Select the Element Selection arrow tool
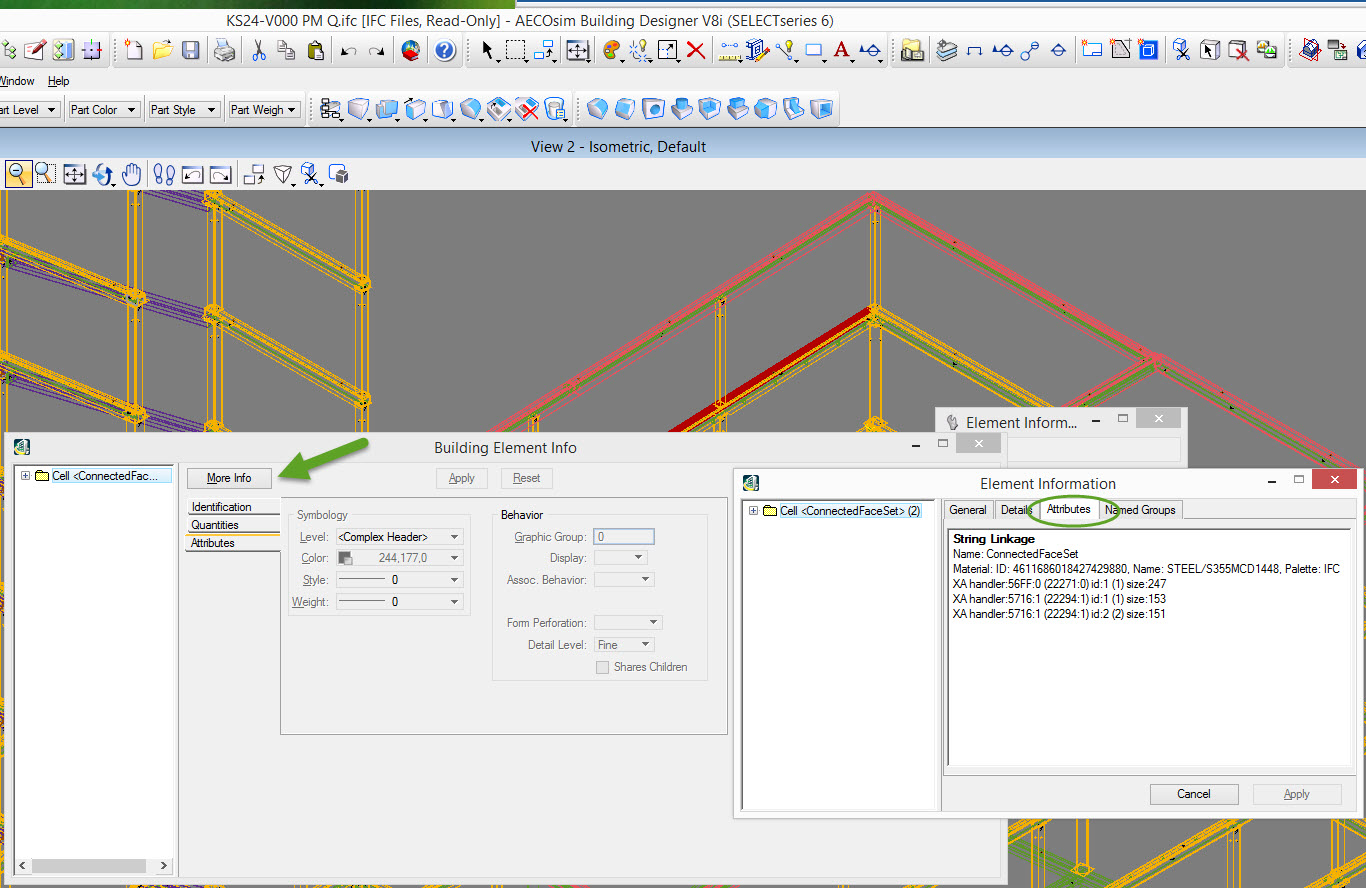Image resolution: width=1366 pixels, height=888 pixels. [x=488, y=50]
